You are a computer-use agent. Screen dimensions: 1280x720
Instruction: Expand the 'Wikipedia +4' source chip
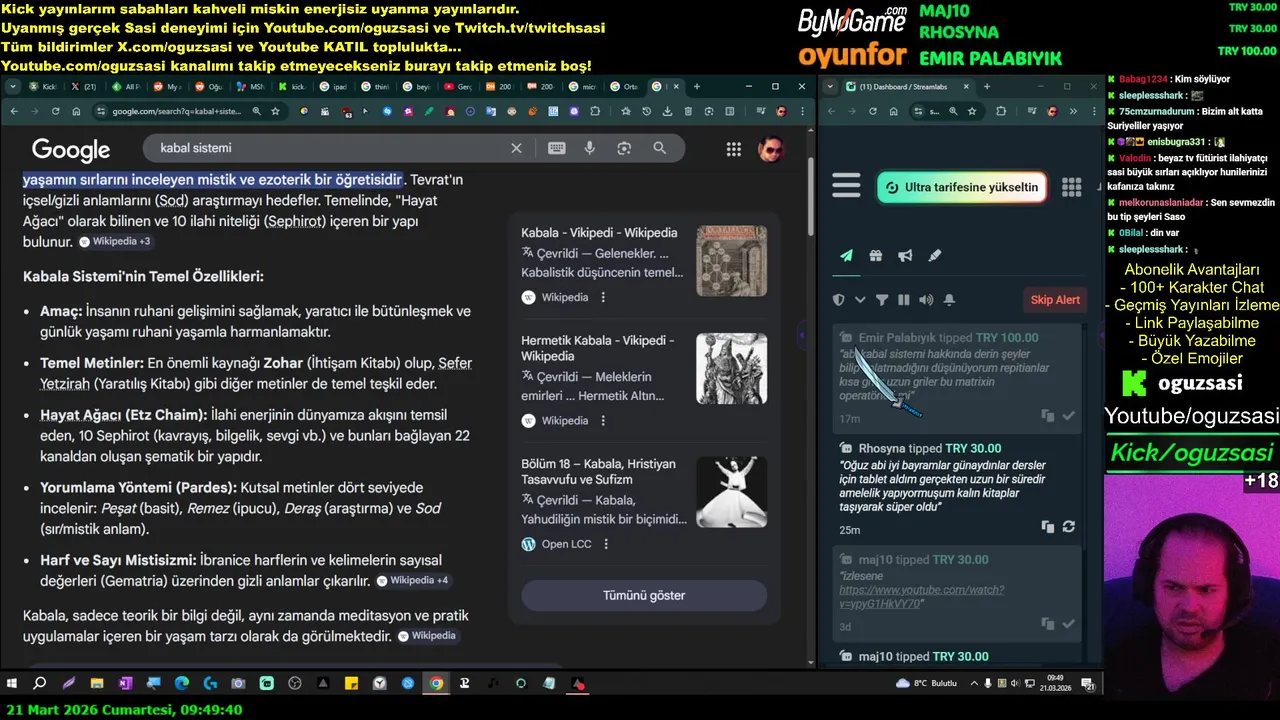(413, 581)
